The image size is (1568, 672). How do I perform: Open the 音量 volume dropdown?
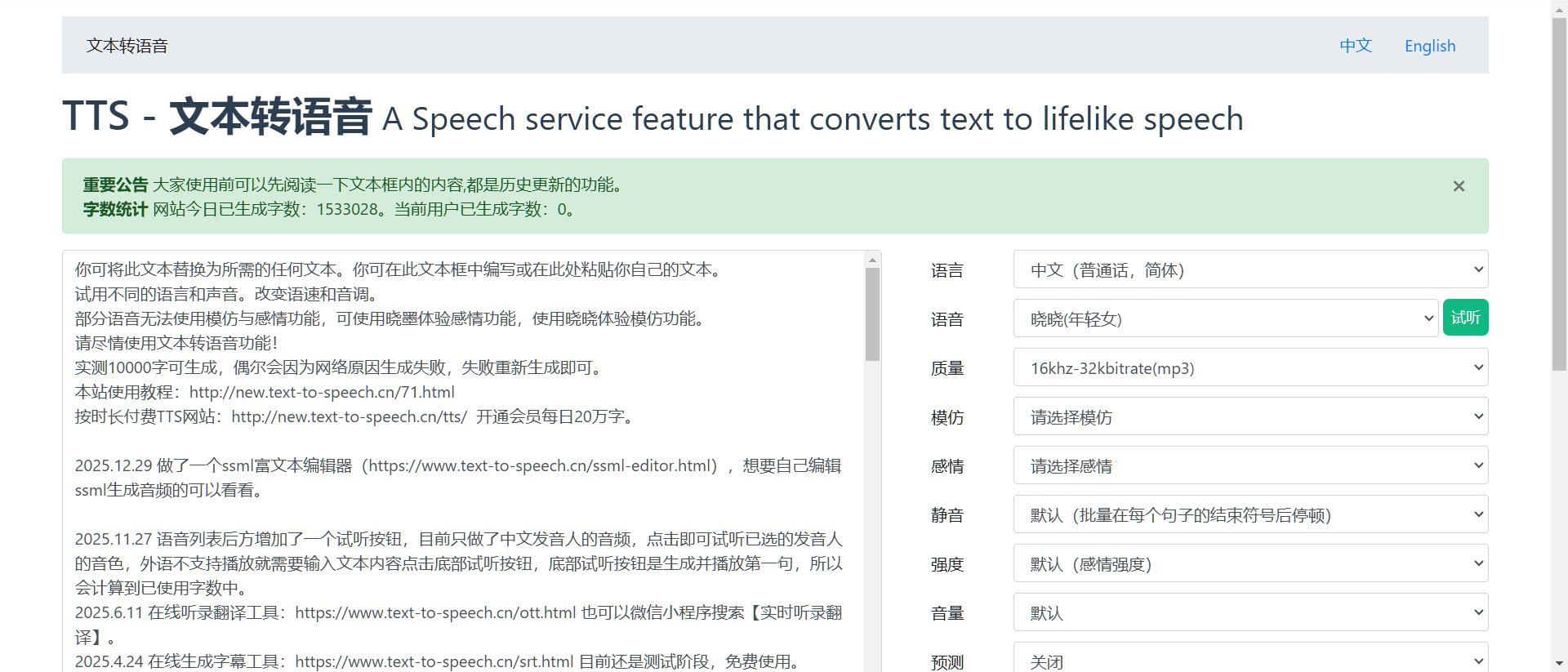pos(1249,612)
